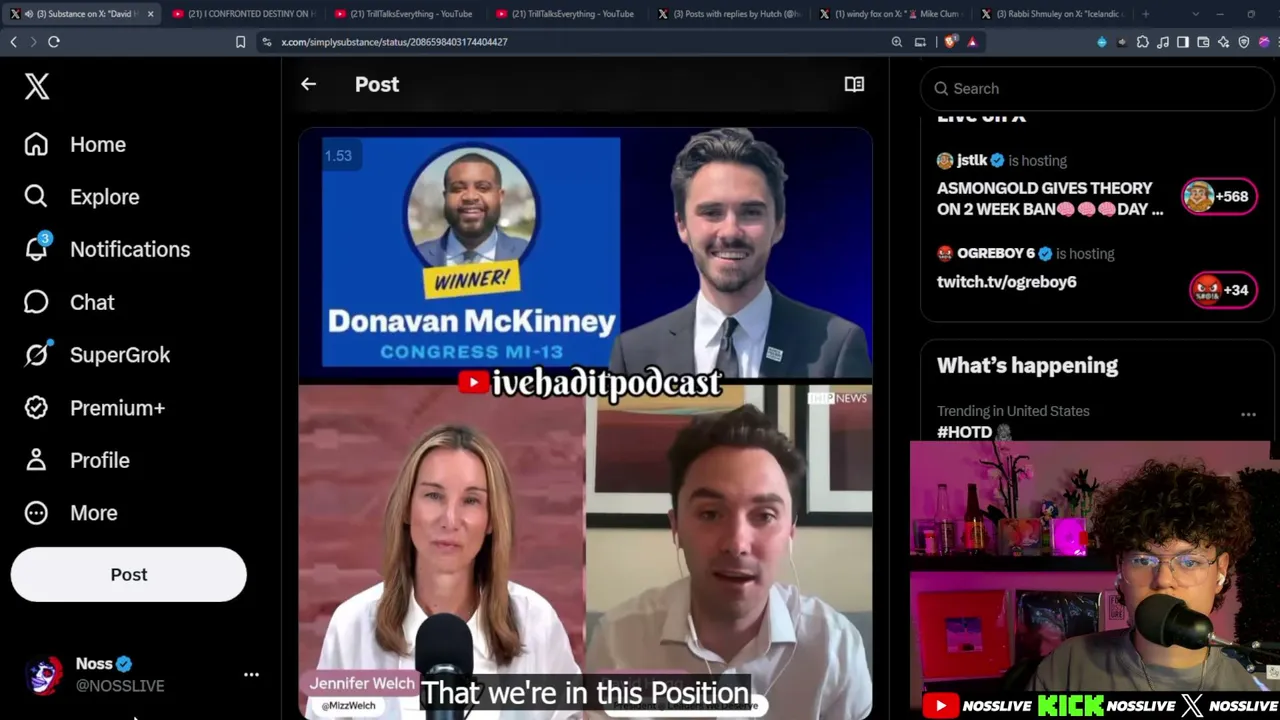This screenshot has height=720, width=1280.
Task: Switch to I CONFRONTED DESTINY YouTube tab
Action: tap(243, 14)
